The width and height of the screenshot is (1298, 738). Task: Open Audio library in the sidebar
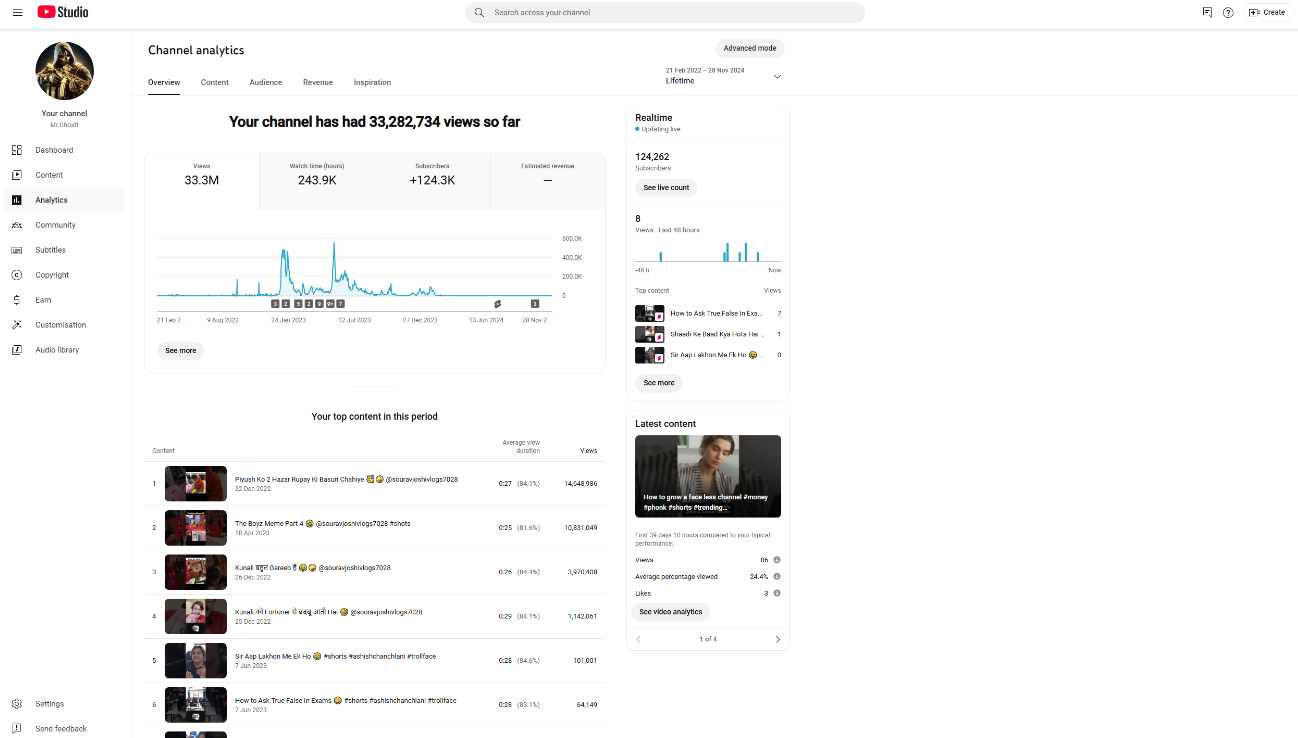(65, 350)
